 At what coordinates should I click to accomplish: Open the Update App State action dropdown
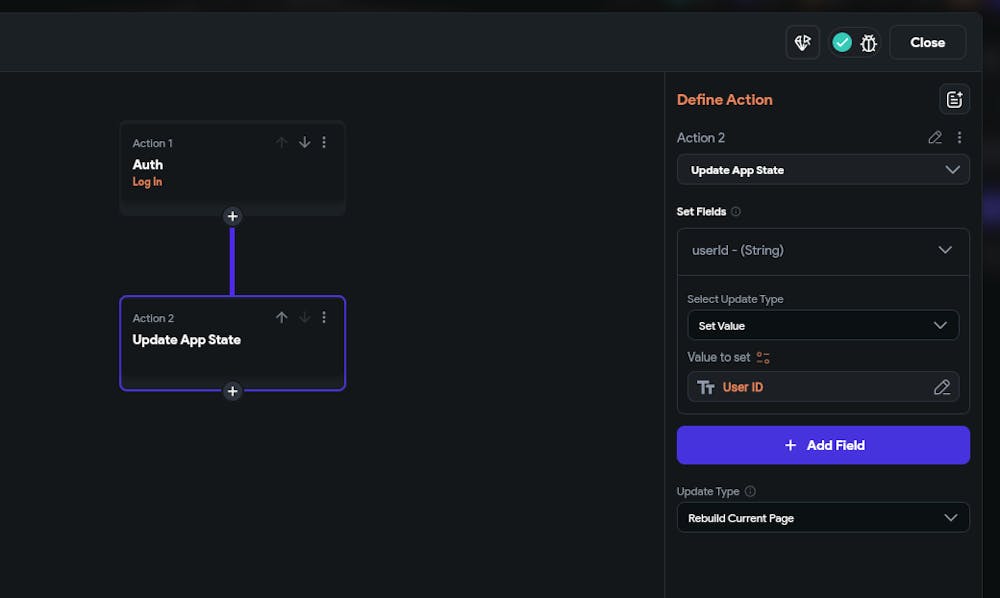tap(823, 170)
